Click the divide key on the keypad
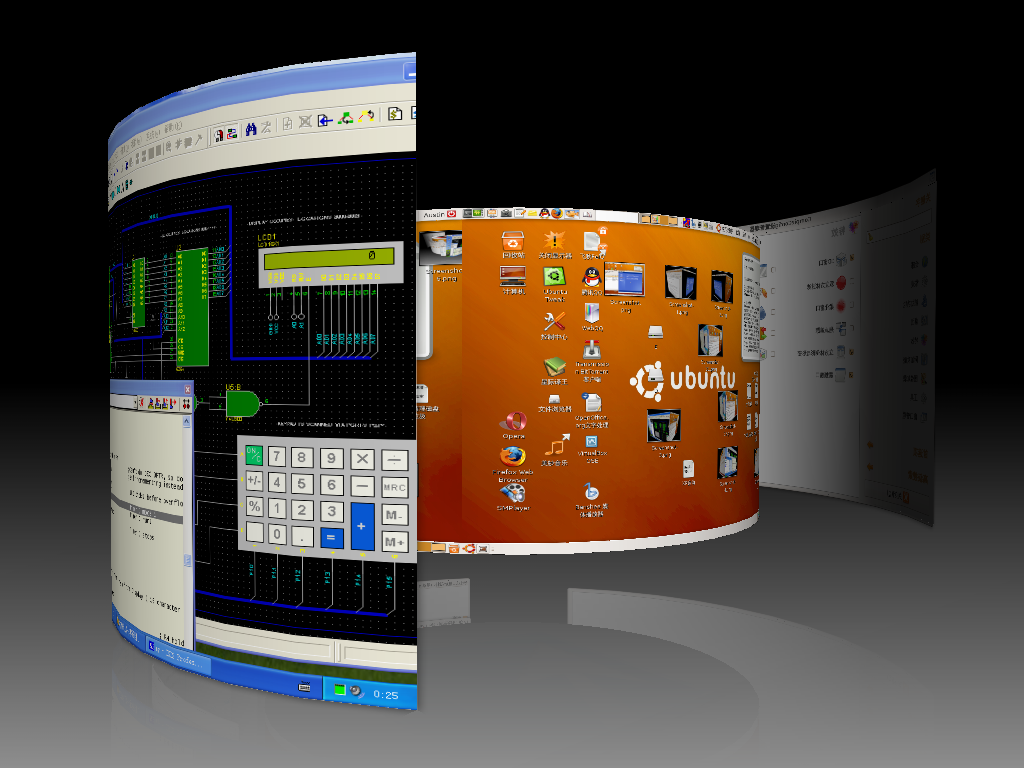This screenshot has height=768, width=1024. 394,460
